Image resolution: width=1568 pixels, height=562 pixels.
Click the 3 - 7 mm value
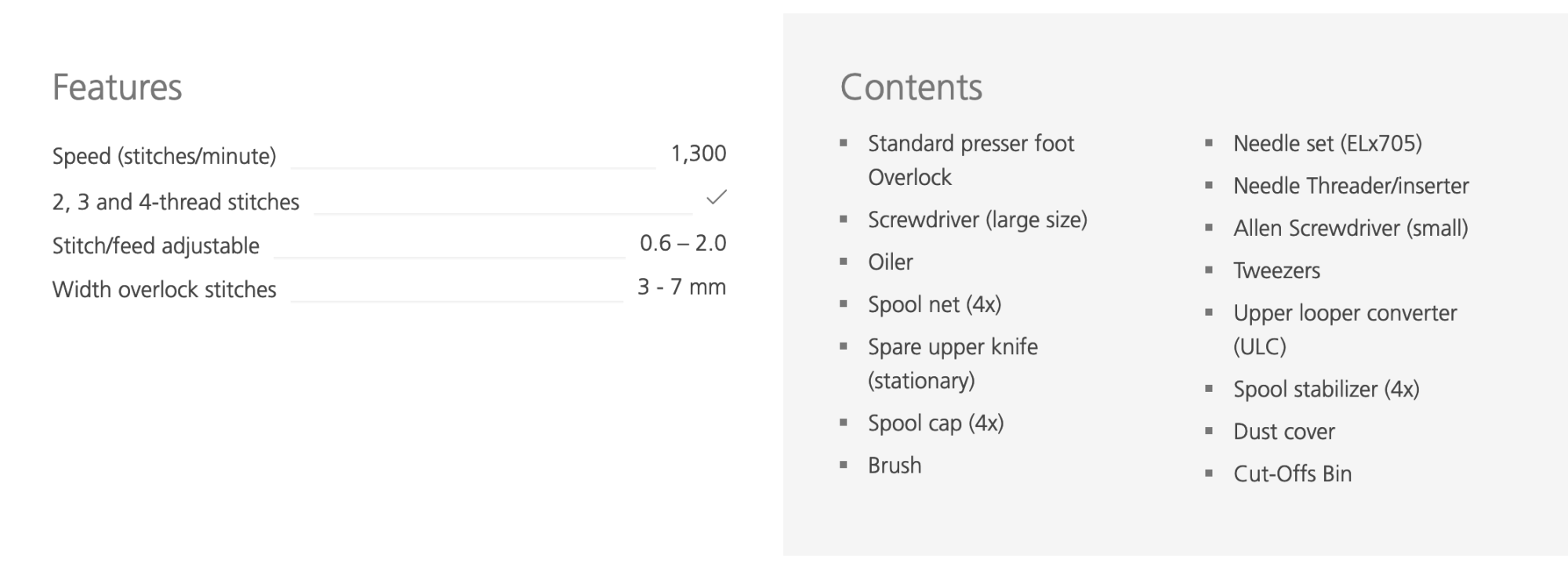tap(681, 287)
